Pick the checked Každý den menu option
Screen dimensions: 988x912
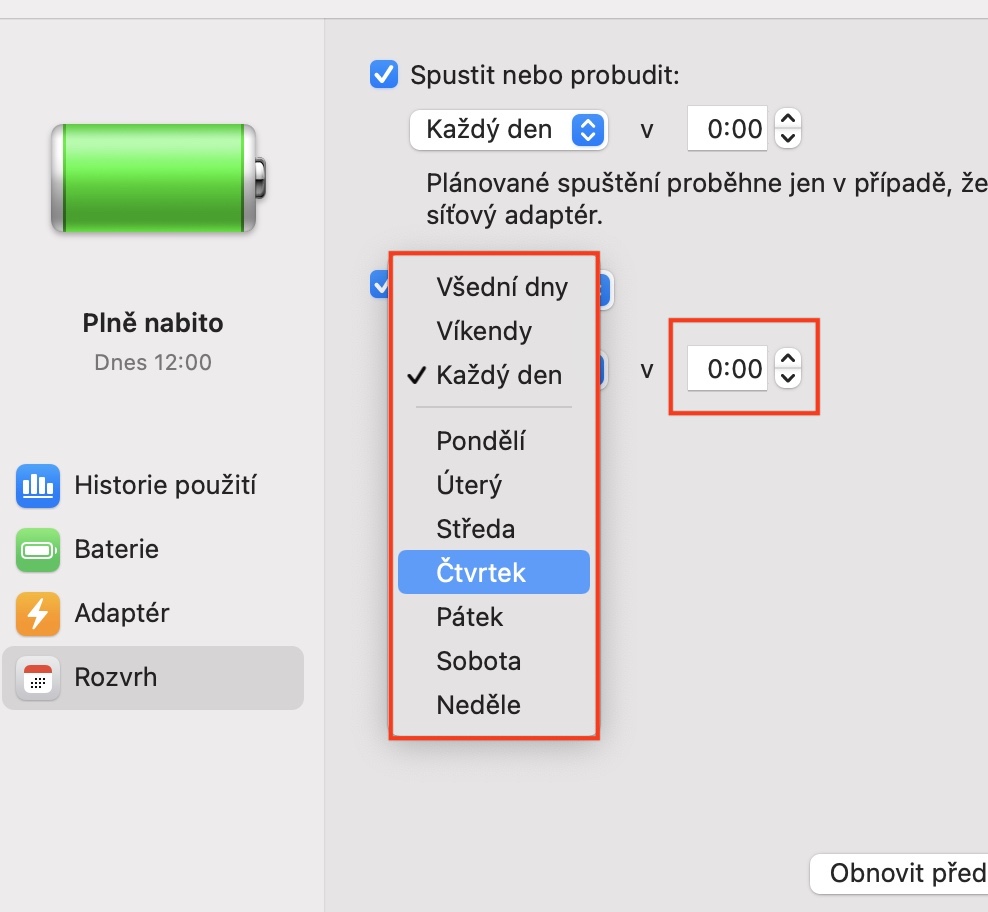[499, 376]
